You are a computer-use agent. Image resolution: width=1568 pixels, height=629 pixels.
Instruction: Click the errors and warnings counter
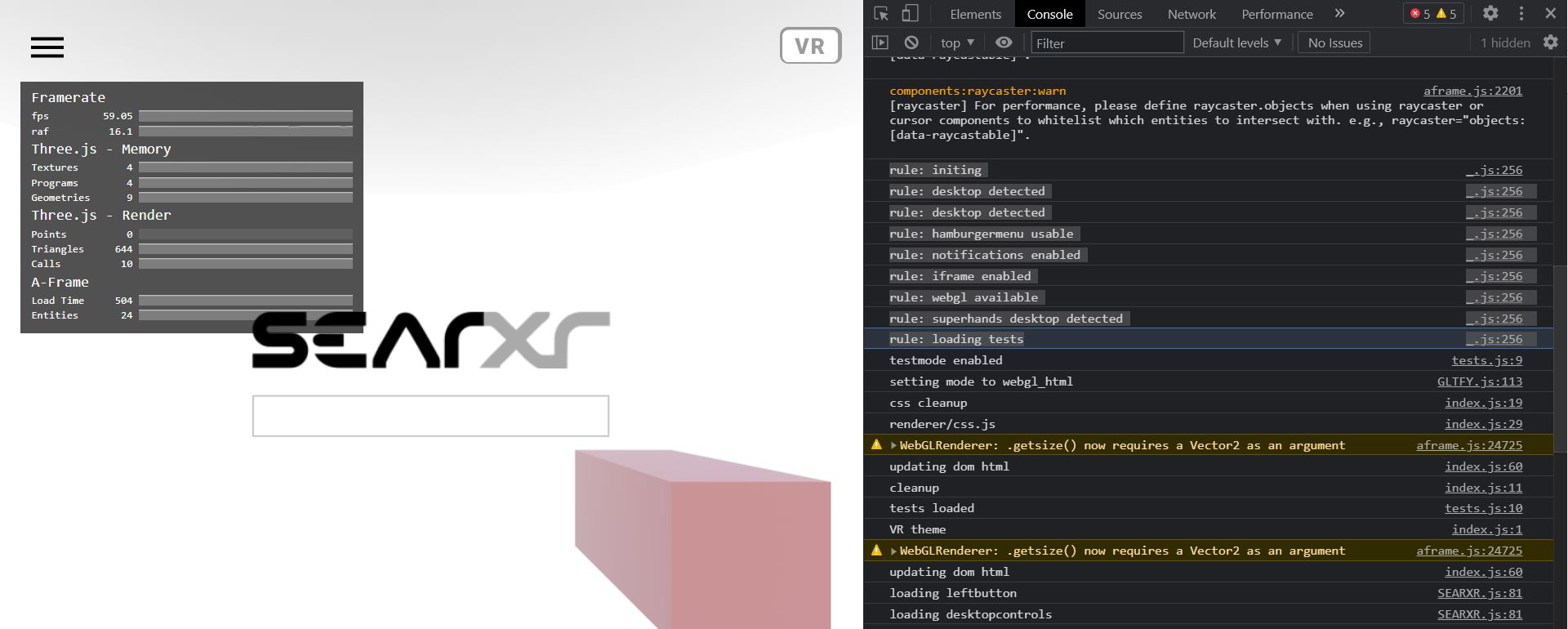(x=1433, y=14)
